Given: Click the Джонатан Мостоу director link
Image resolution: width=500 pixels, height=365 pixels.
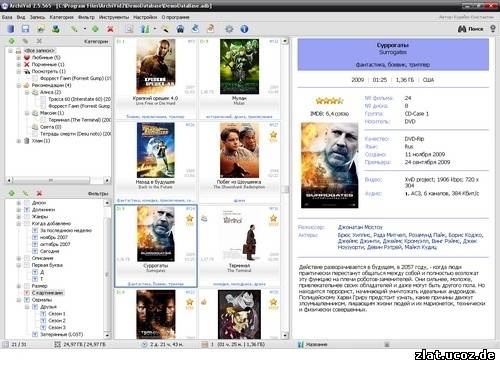Looking at the screenshot, I should tap(360, 227).
